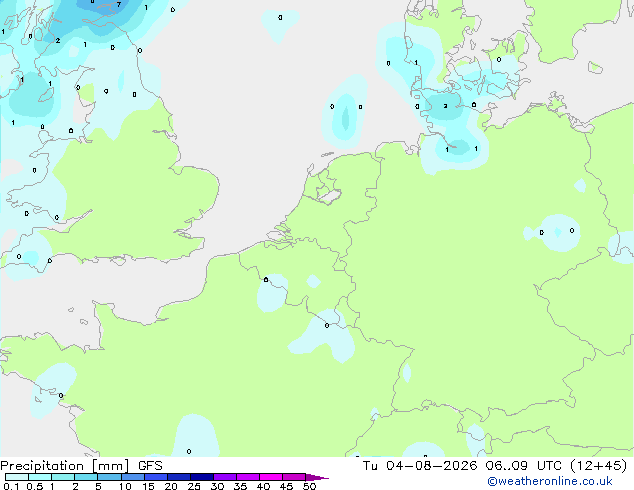Select the 2–5 mm legend color swatch
This screenshot has height=490, width=634.
point(86,477)
